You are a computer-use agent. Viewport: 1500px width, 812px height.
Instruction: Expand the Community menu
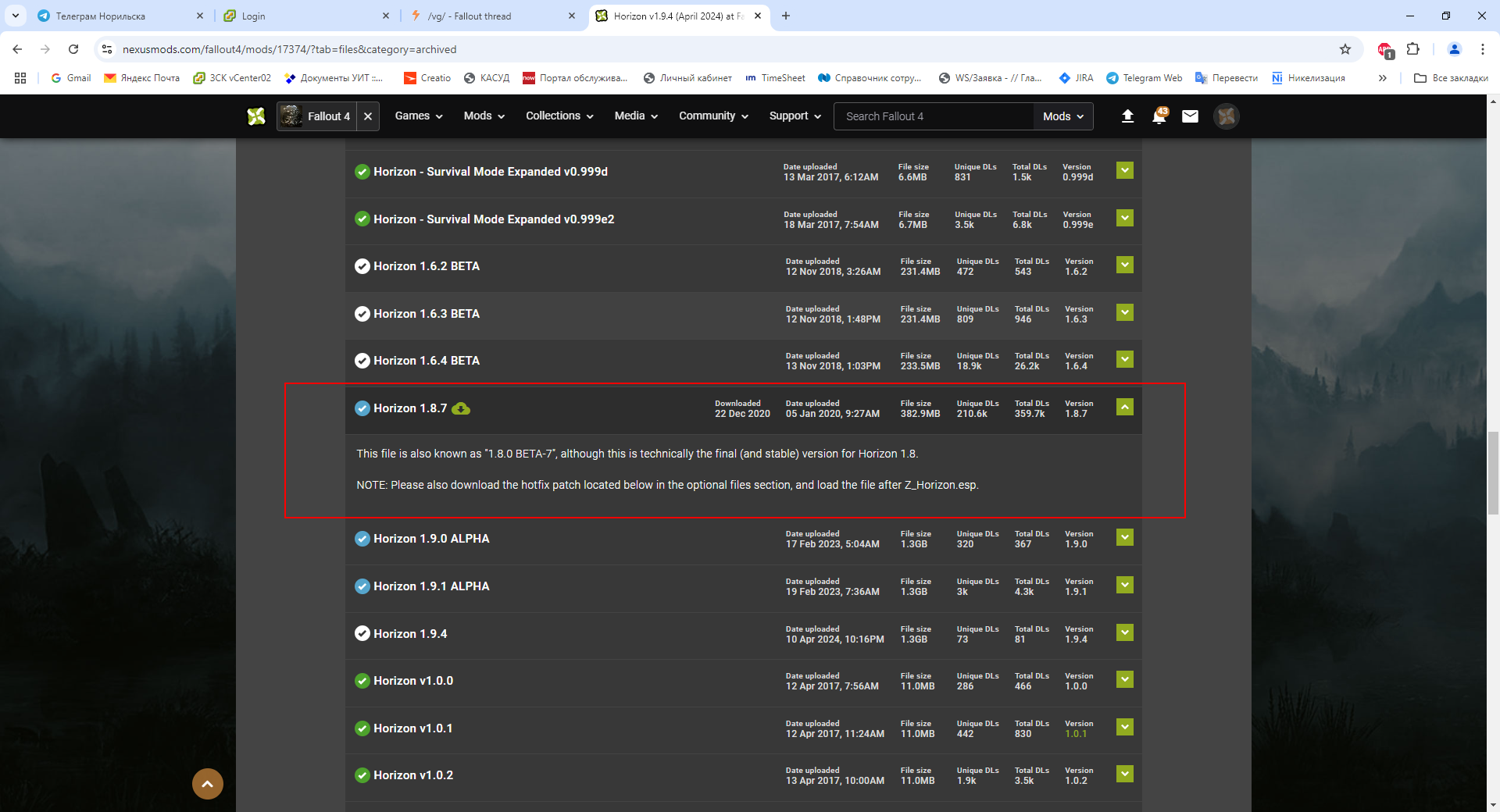(x=713, y=116)
